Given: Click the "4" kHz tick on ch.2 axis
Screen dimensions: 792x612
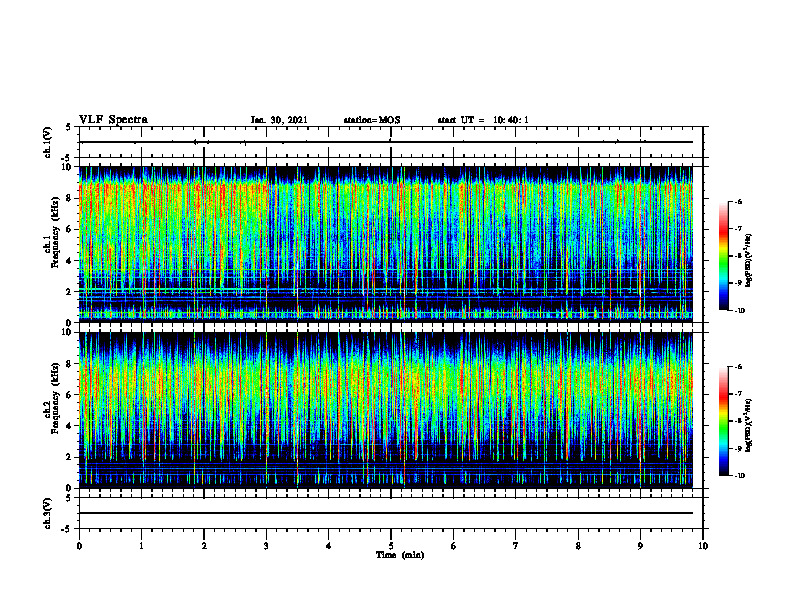Looking at the screenshot, I should pyautogui.click(x=69, y=426).
